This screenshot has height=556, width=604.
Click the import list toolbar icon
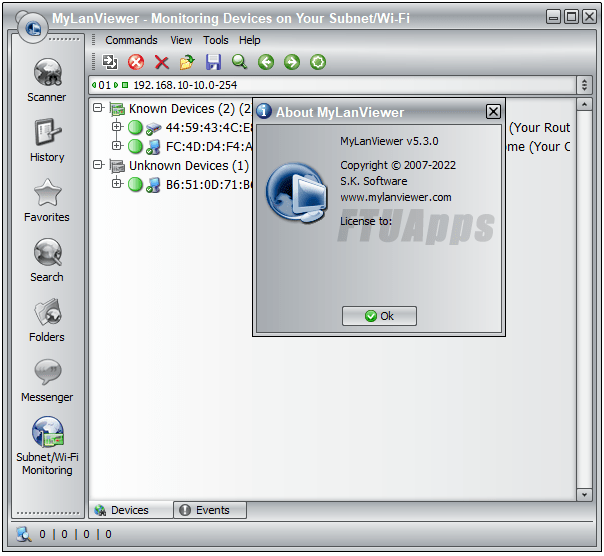[x=110, y=62]
